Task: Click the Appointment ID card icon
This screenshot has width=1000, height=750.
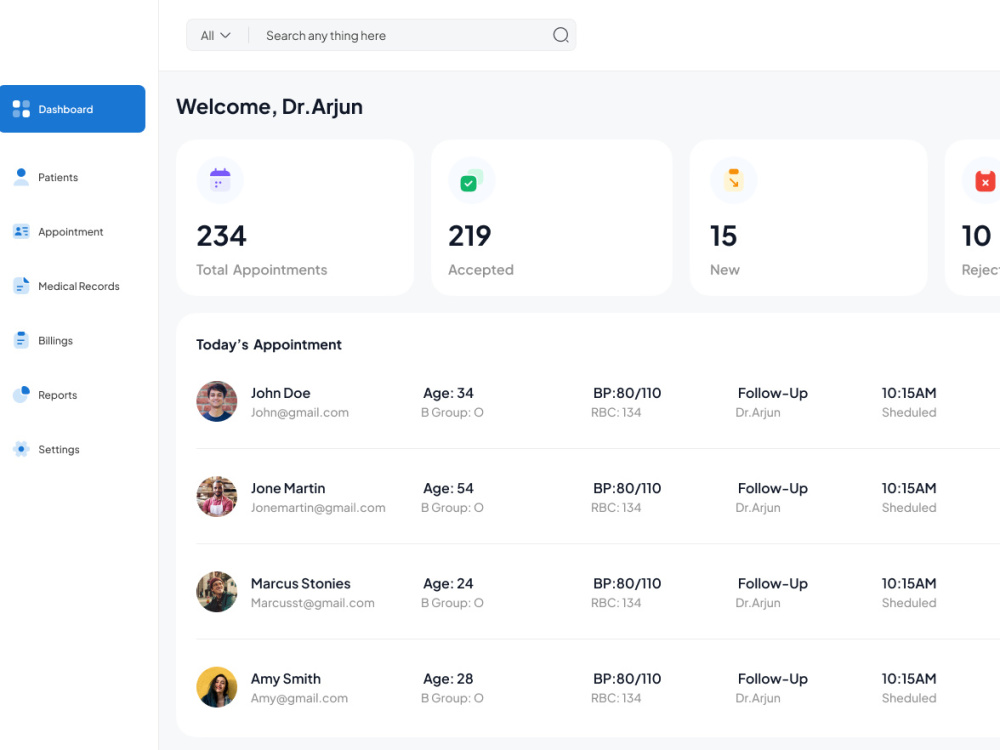Action: point(21,232)
